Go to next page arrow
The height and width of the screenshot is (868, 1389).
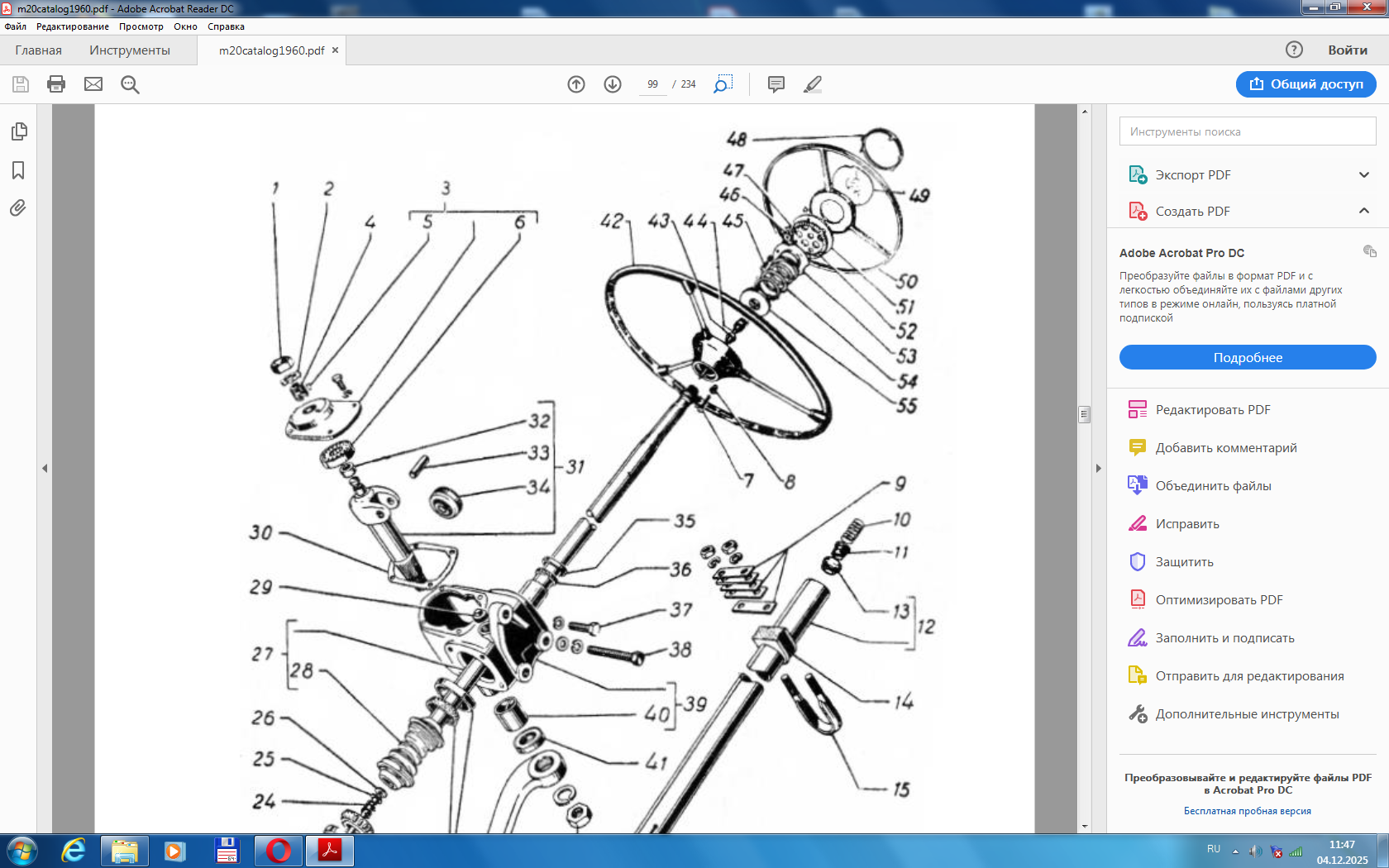pyautogui.click(x=613, y=84)
